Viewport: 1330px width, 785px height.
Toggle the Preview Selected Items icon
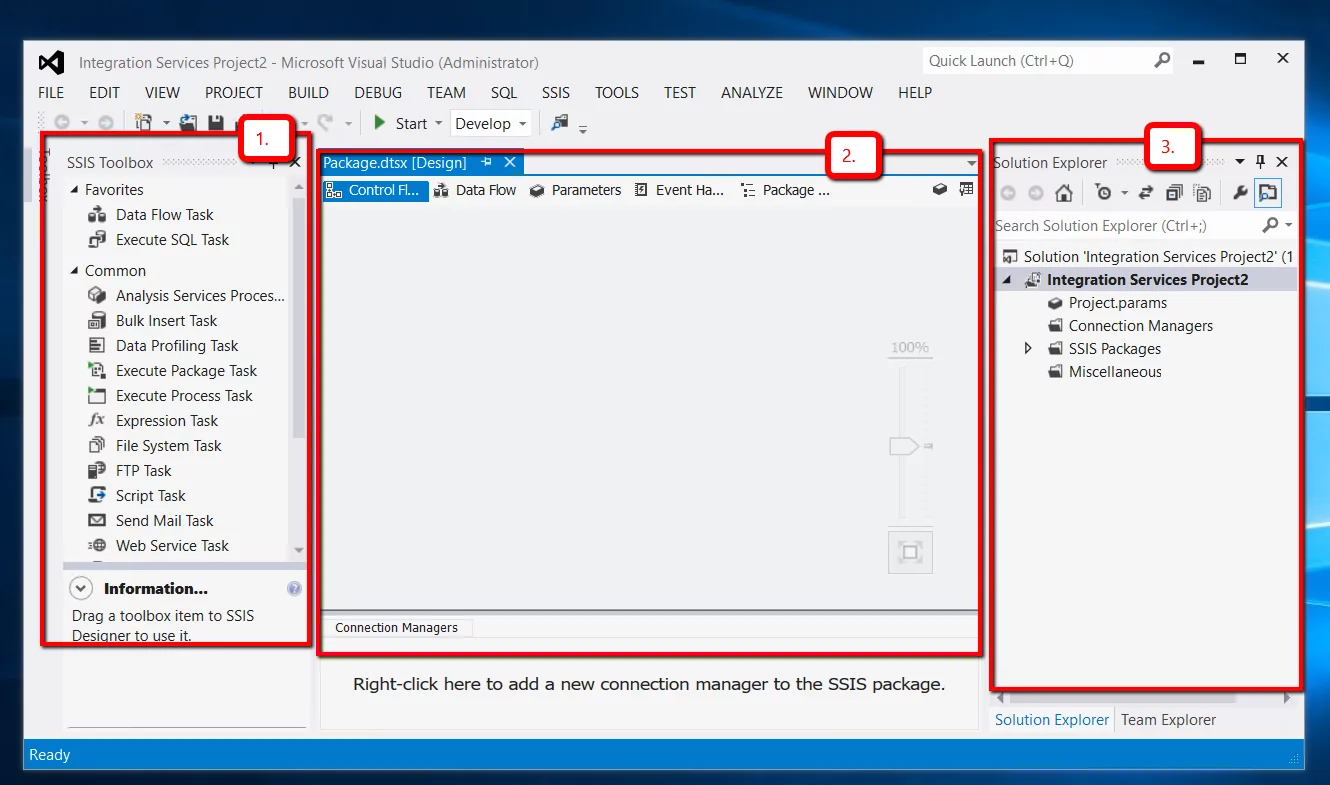point(1268,193)
